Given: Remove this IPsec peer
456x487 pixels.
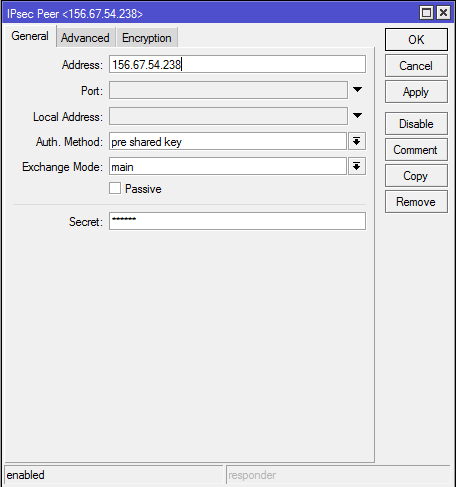Looking at the screenshot, I should click(x=416, y=202).
